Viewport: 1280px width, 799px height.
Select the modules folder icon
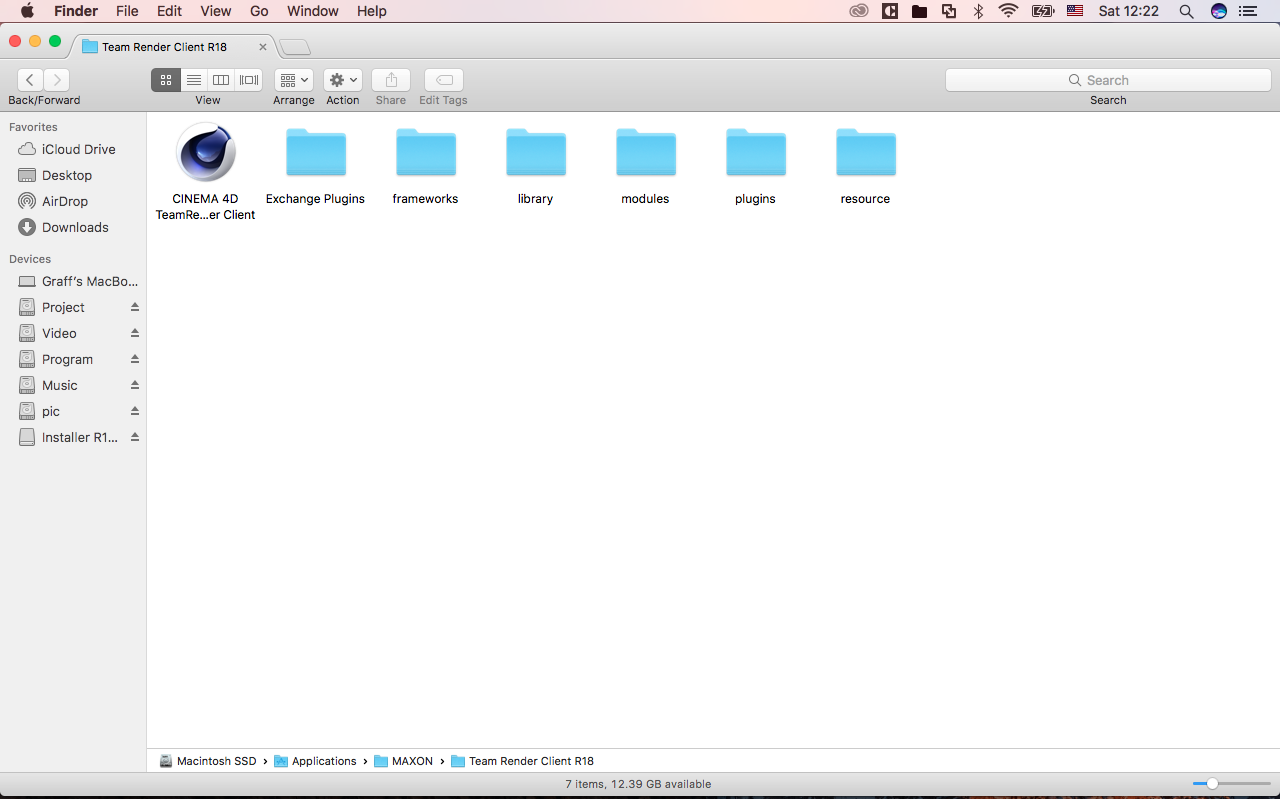[646, 152]
